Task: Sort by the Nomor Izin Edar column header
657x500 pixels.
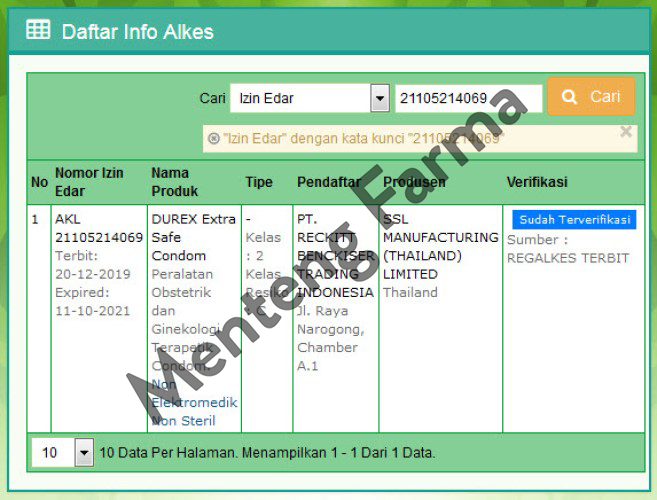Action: (89, 181)
